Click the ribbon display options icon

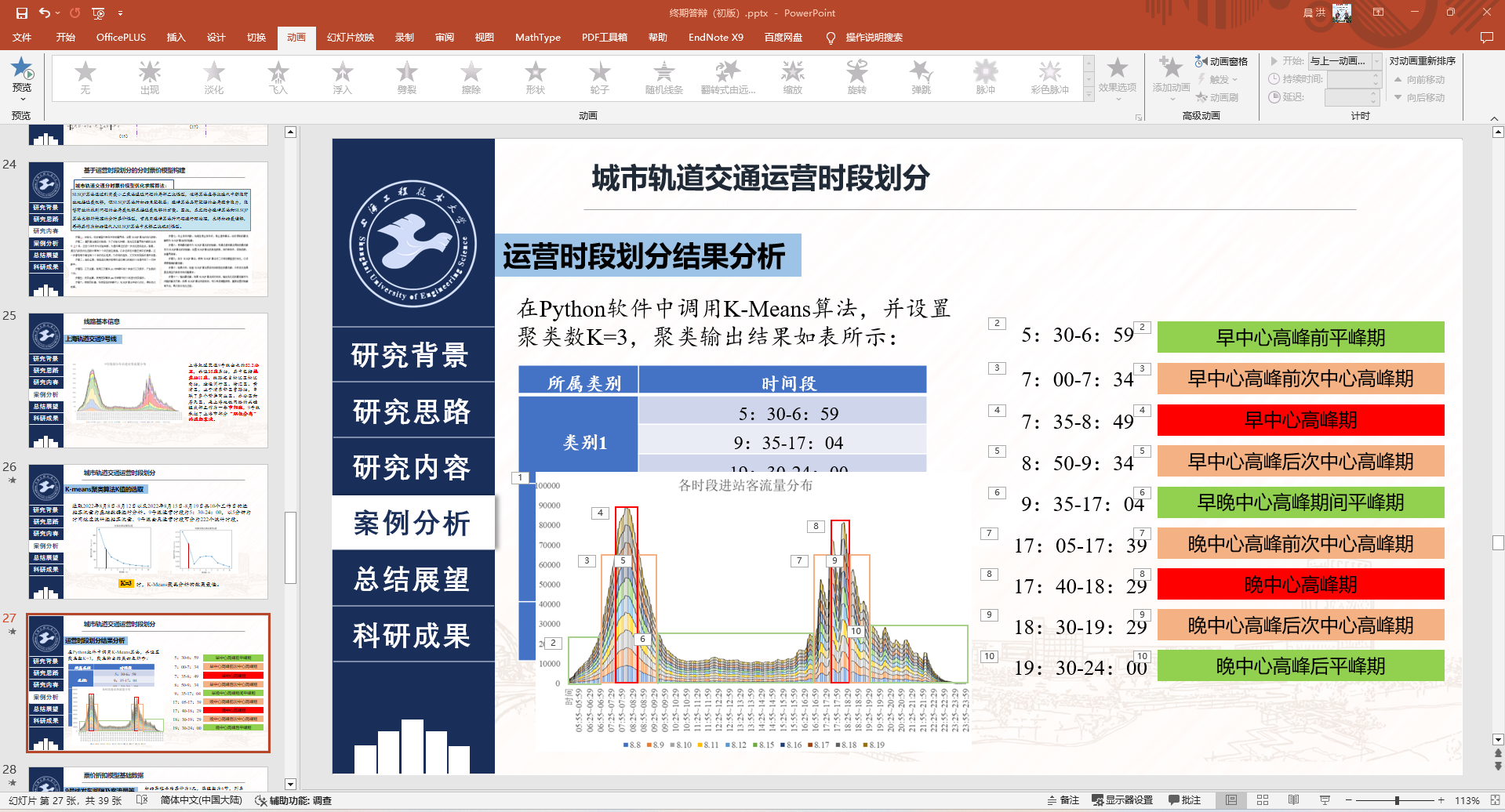pos(1378,13)
